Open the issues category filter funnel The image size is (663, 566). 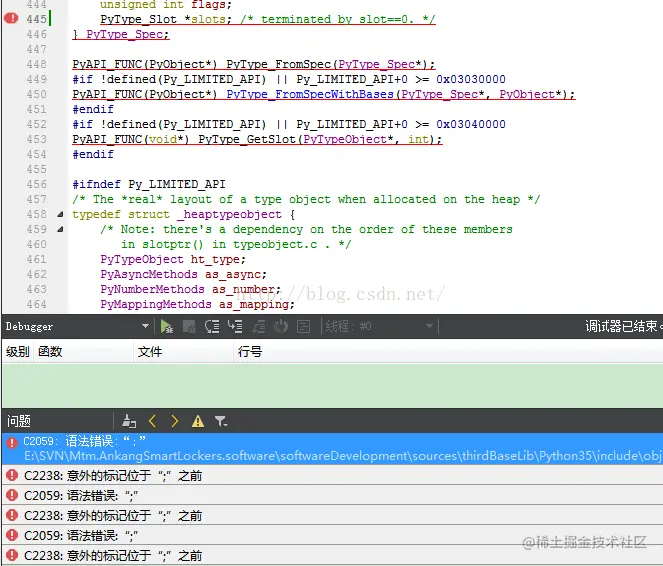(x=221, y=421)
